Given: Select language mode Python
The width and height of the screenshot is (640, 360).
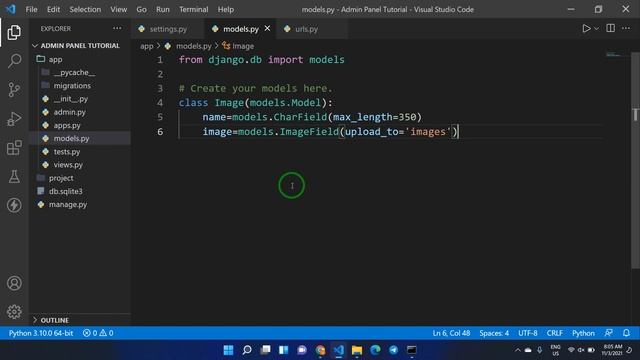Looking at the screenshot, I should click(x=583, y=333).
